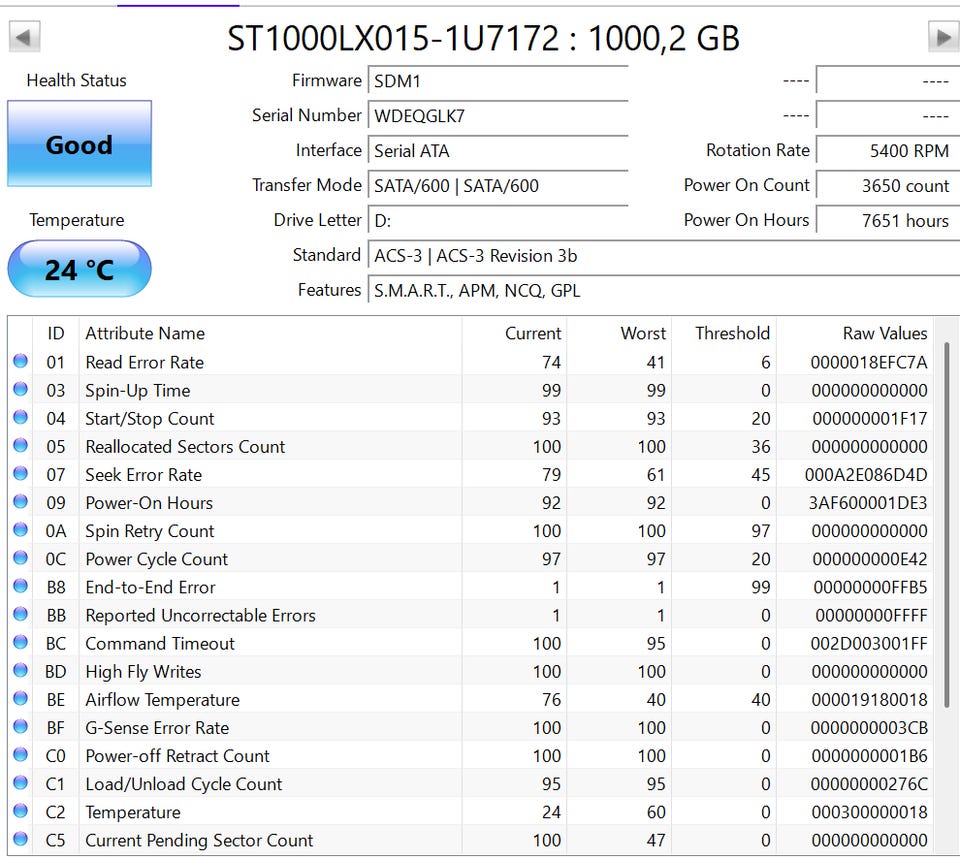Click the attribute list vertical scrollbar
This screenshot has width=960, height=859.
(947, 527)
